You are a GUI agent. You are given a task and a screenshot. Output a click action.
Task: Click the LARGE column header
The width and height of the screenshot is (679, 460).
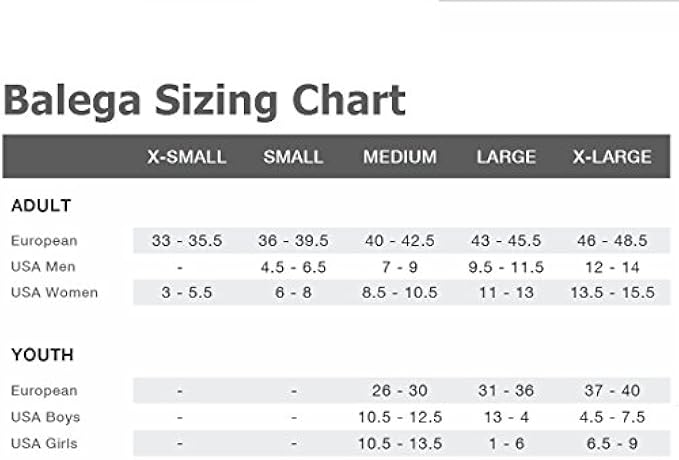(506, 157)
